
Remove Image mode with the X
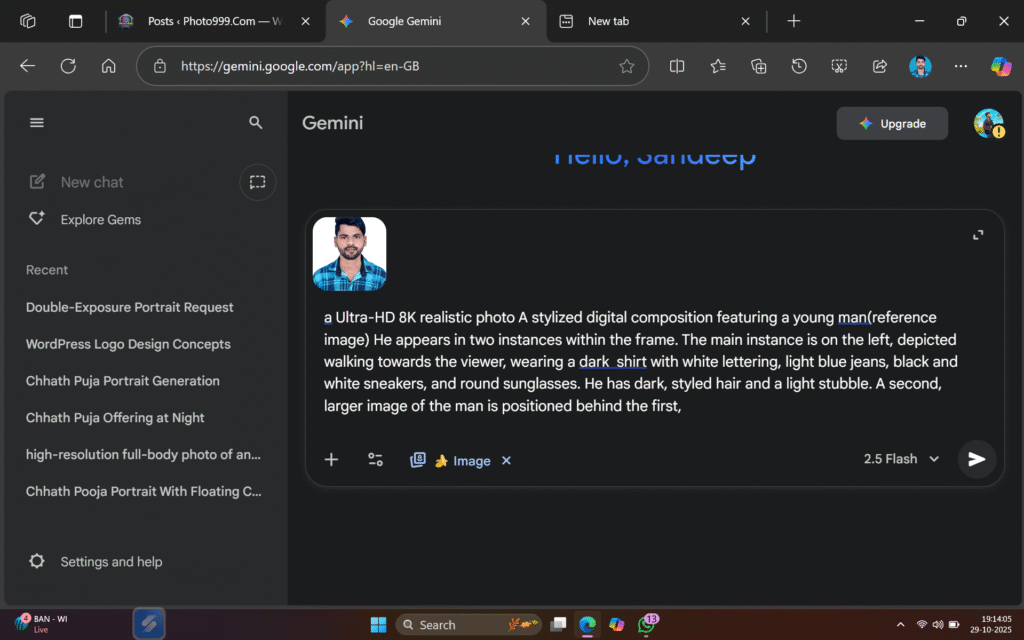506,460
